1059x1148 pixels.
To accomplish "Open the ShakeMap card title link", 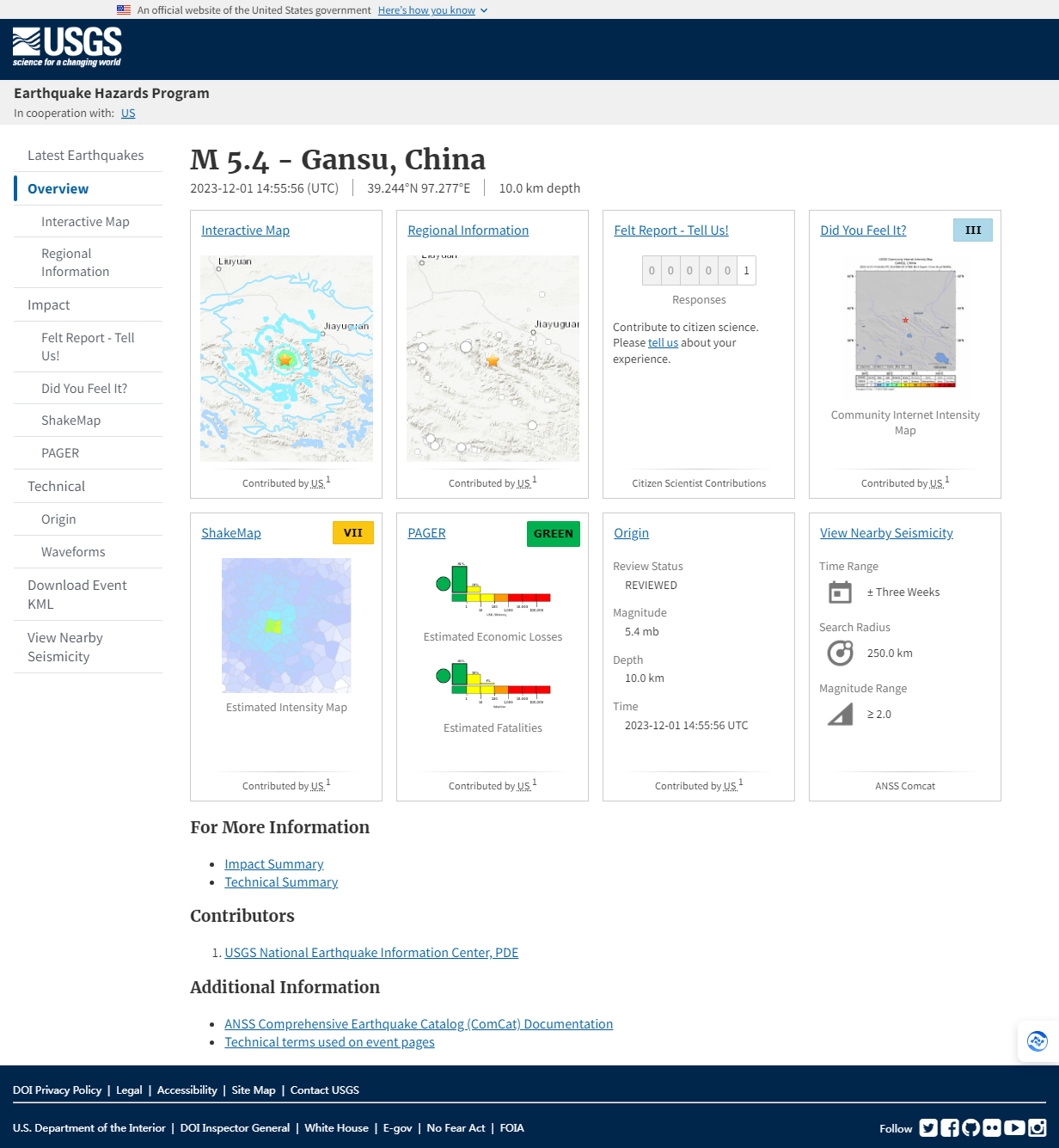I will [231, 532].
